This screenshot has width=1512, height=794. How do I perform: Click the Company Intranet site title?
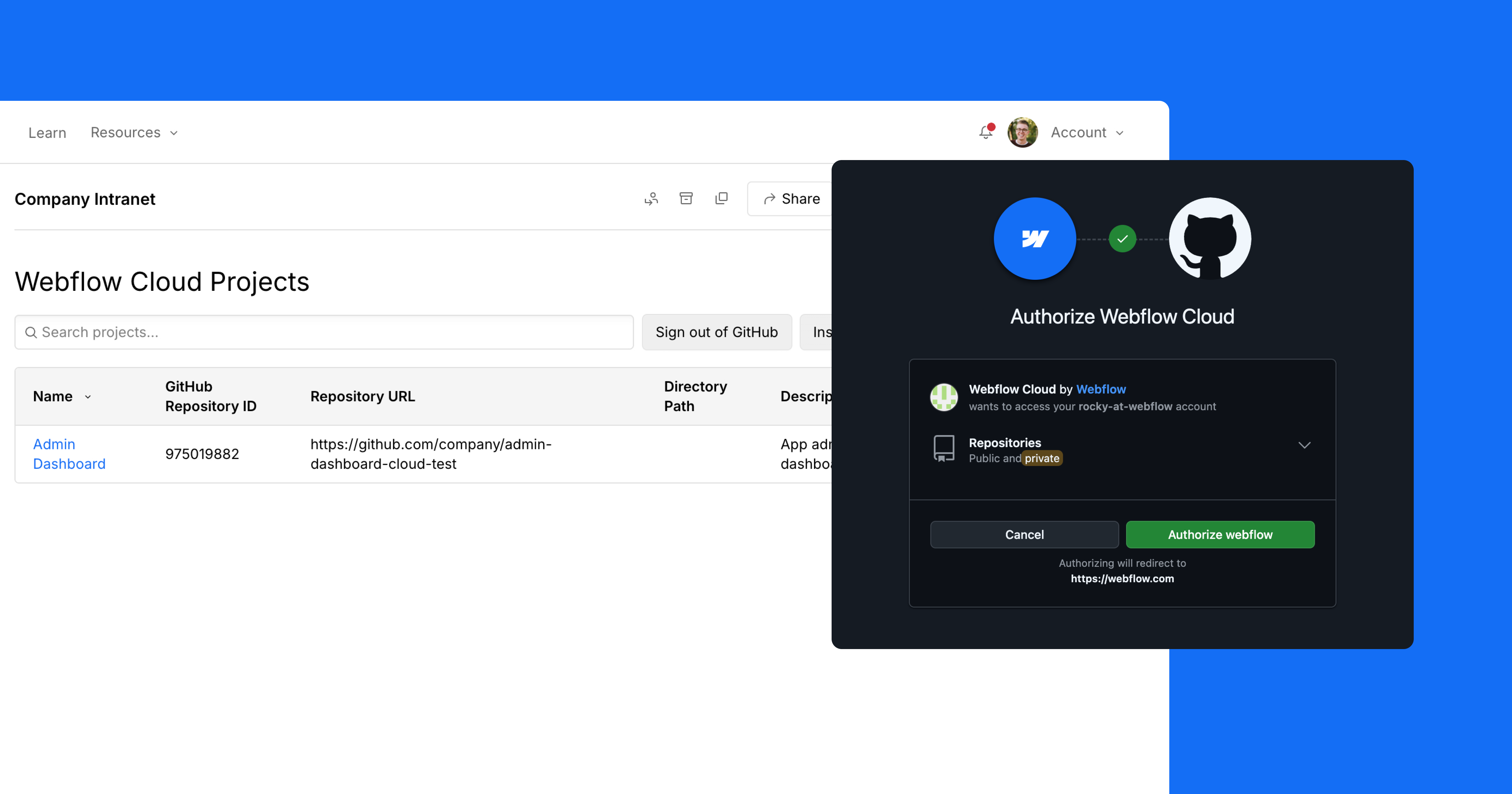coord(85,199)
